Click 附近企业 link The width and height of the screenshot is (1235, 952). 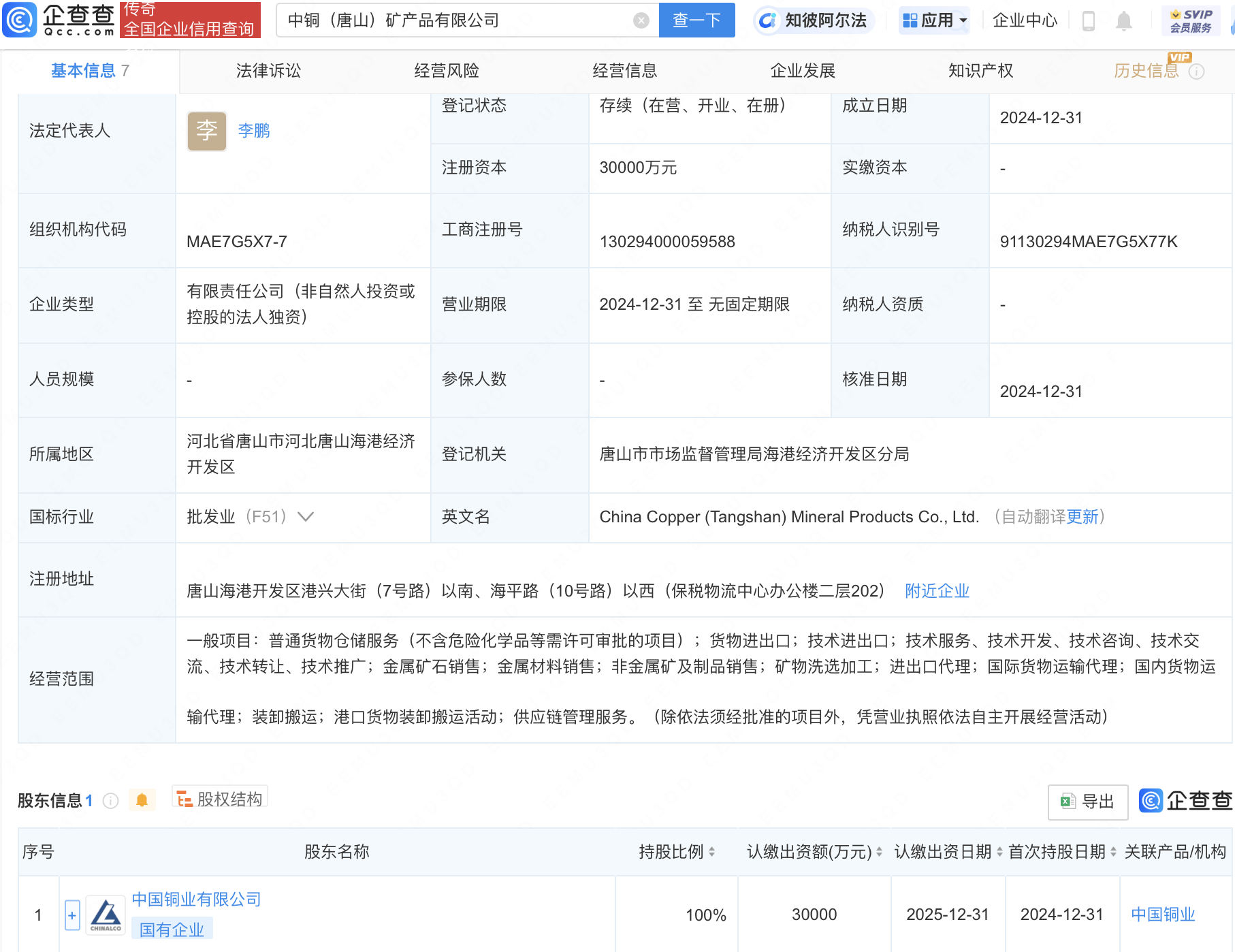[x=937, y=591]
